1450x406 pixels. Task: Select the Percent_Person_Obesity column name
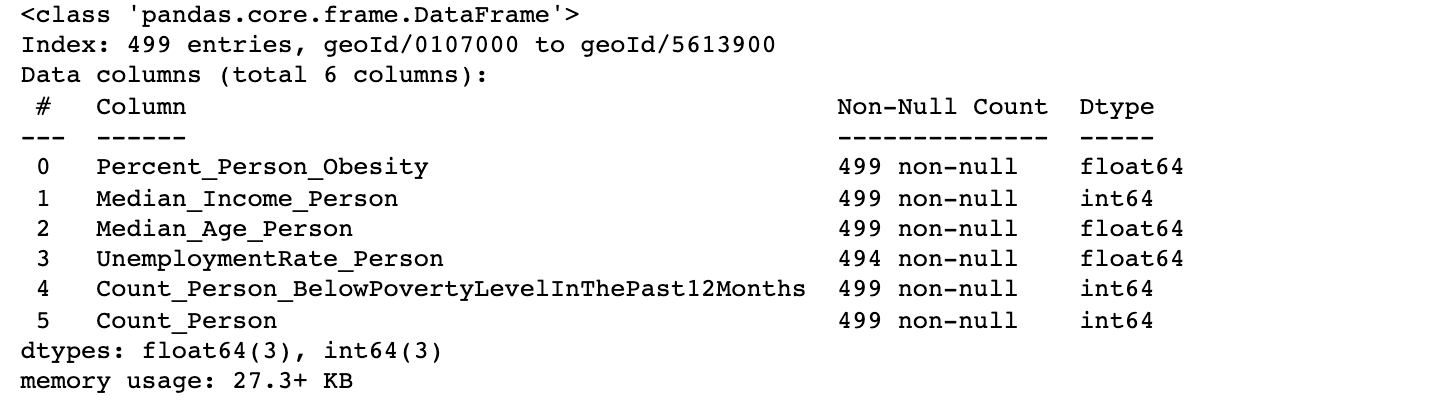(x=262, y=168)
